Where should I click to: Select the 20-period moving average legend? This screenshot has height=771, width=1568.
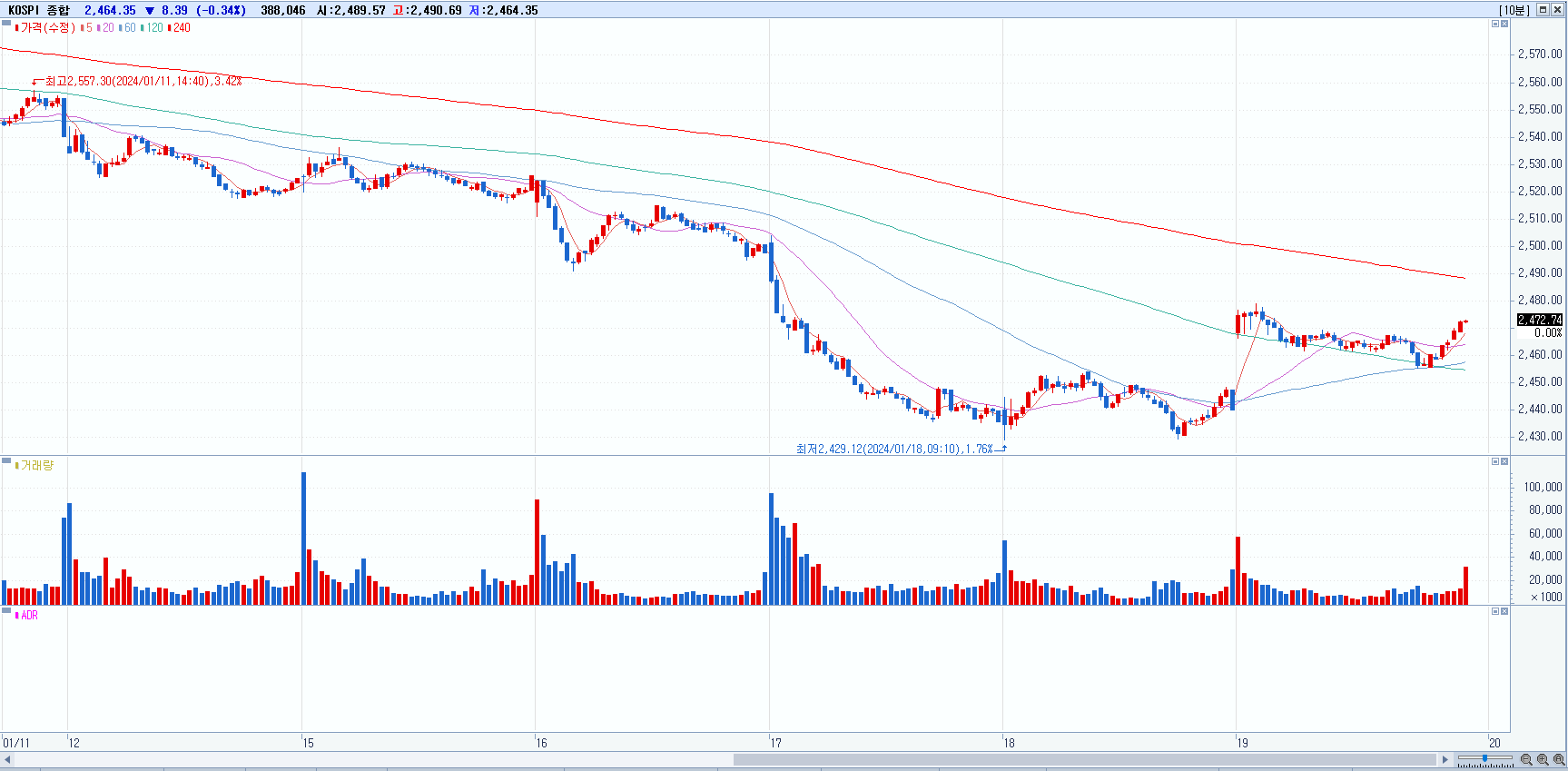coord(105,28)
